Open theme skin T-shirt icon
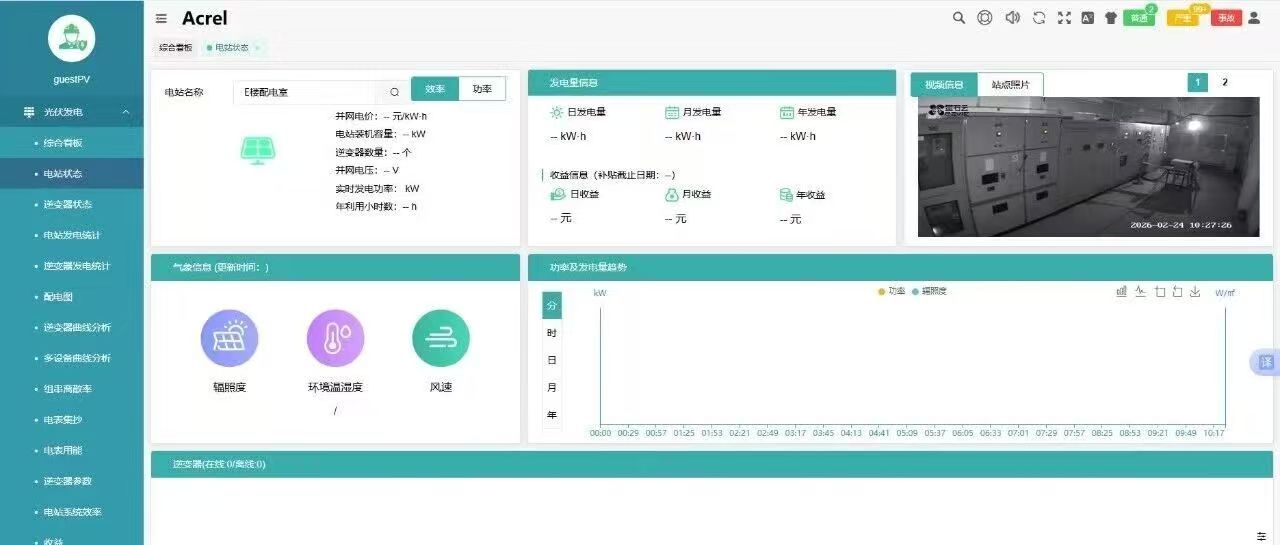1280x545 pixels. coord(1110,18)
